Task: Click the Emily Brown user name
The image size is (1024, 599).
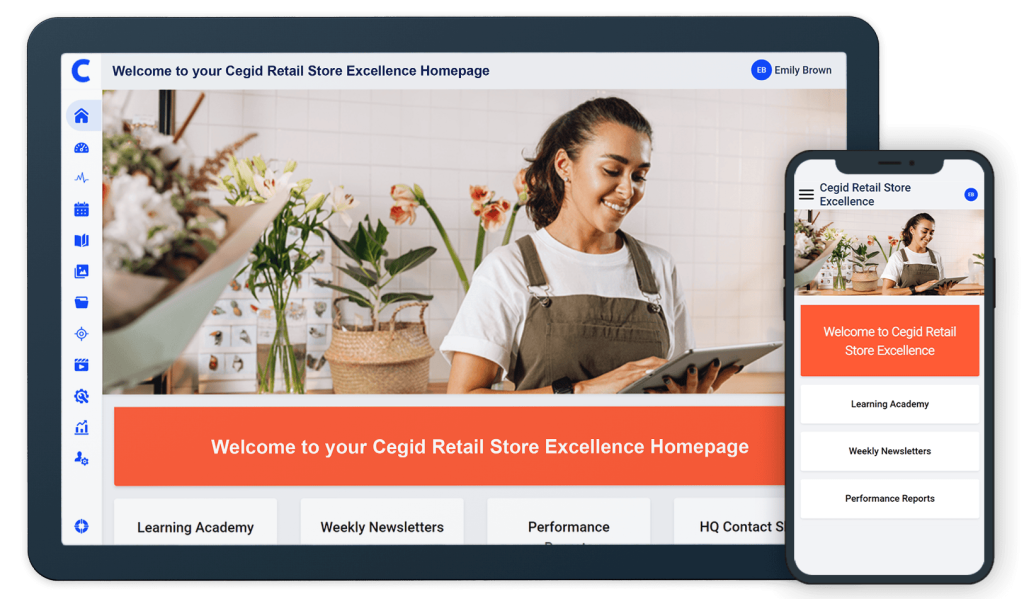Action: pos(803,70)
